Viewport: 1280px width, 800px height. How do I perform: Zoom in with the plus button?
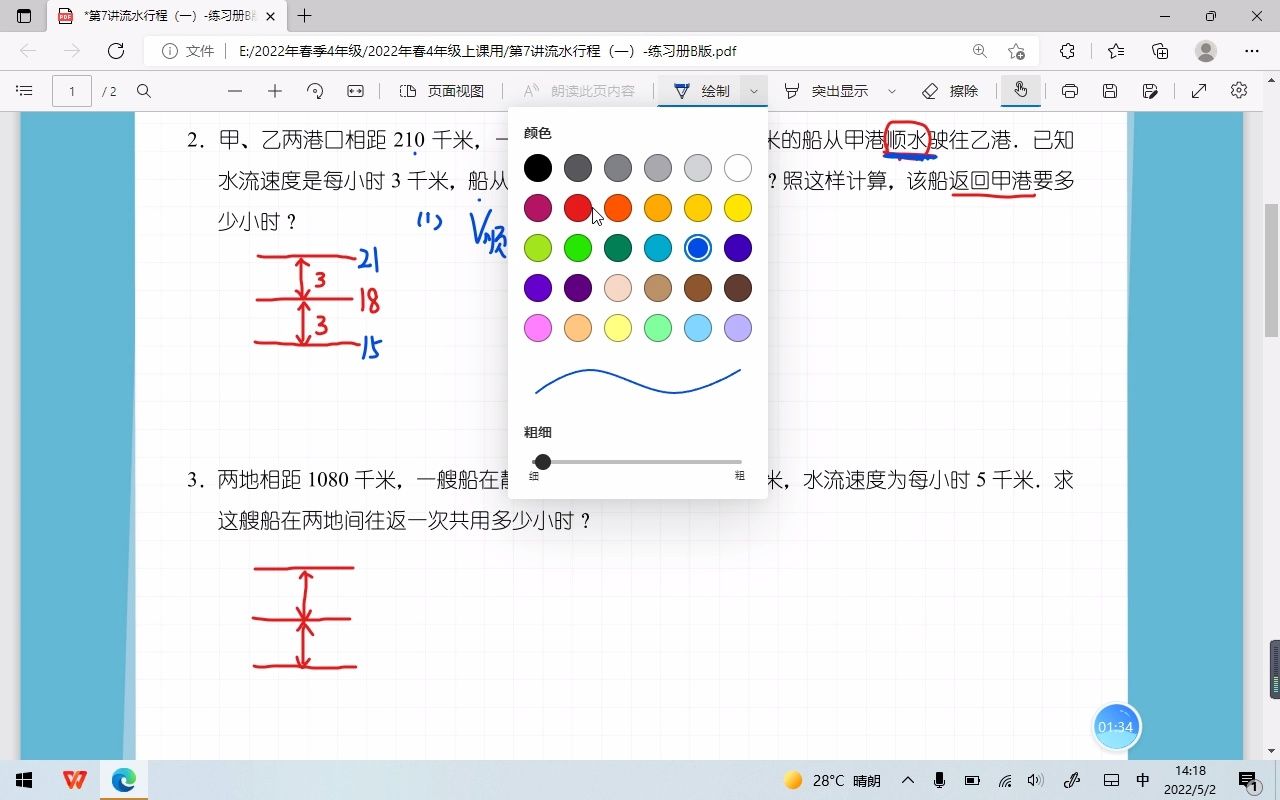point(275,91)
